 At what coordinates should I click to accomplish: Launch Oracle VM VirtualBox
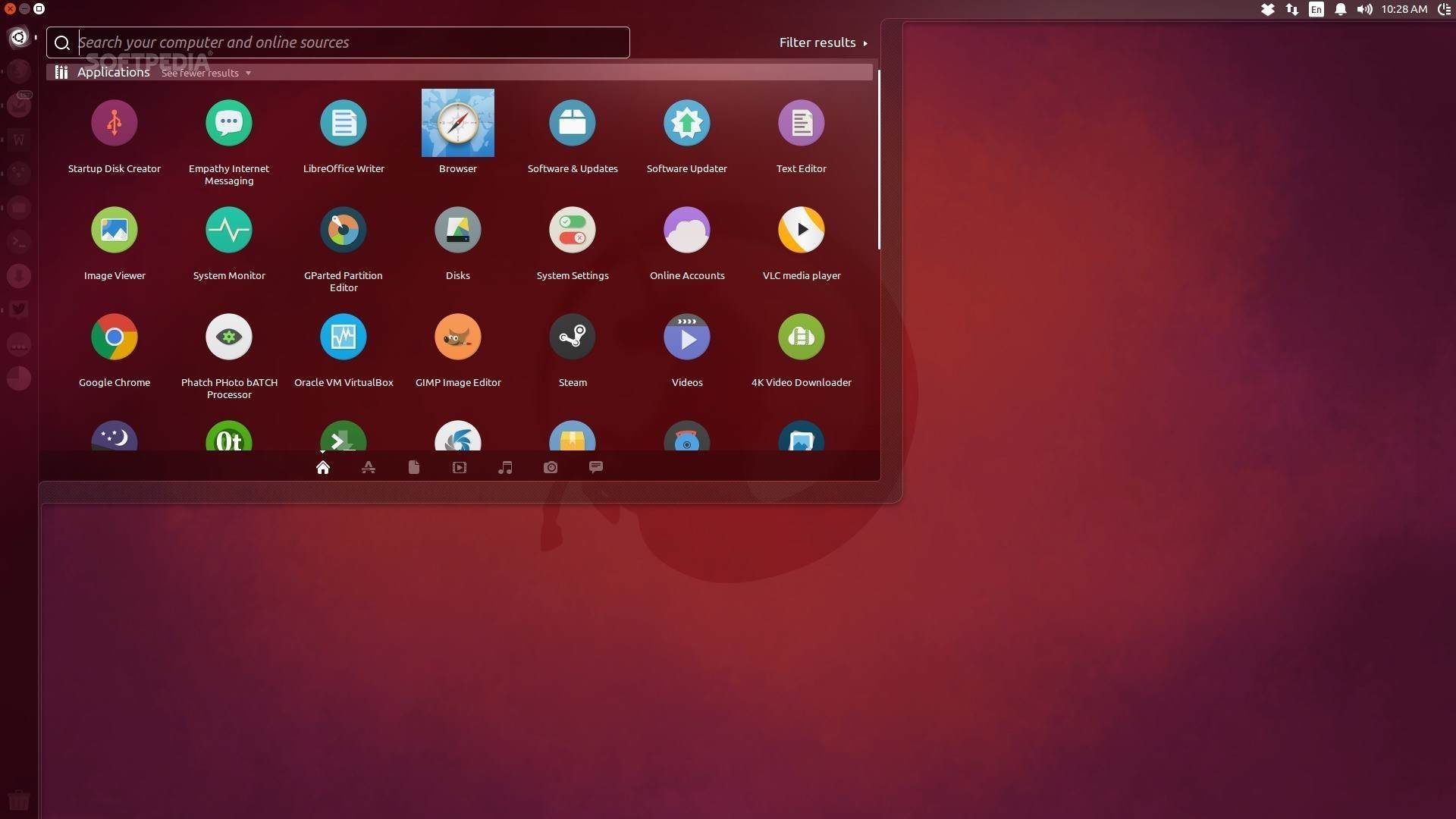[344, 337]
